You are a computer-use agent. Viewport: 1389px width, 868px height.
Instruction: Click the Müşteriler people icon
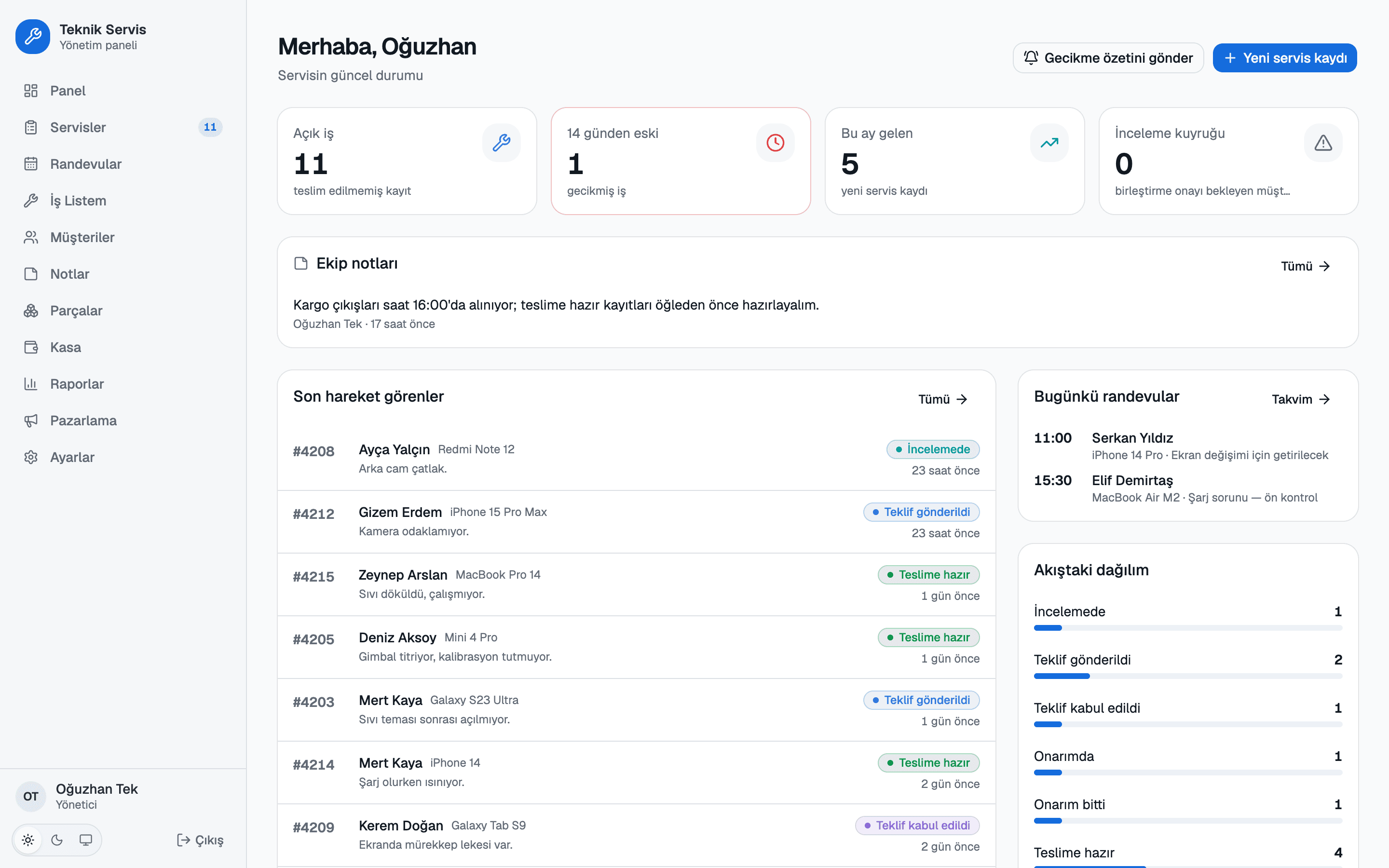pyautogui.click(x=31, y=238)
